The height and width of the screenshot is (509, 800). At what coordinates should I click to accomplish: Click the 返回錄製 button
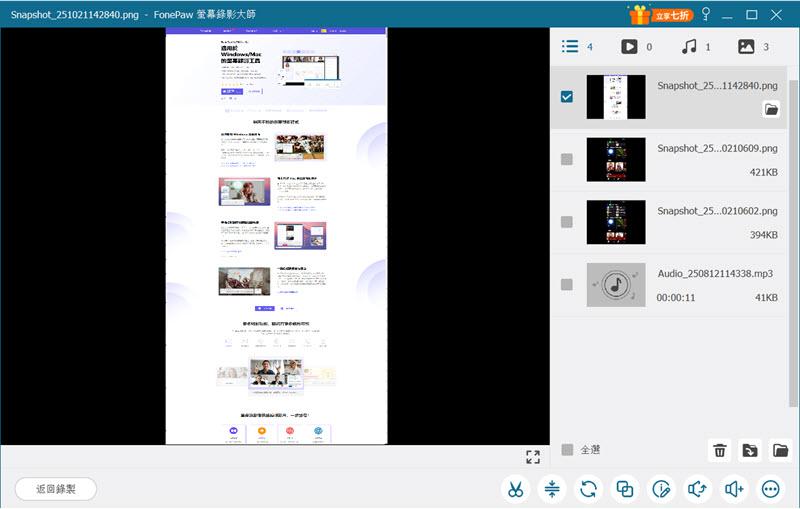(x=55, y=489)
